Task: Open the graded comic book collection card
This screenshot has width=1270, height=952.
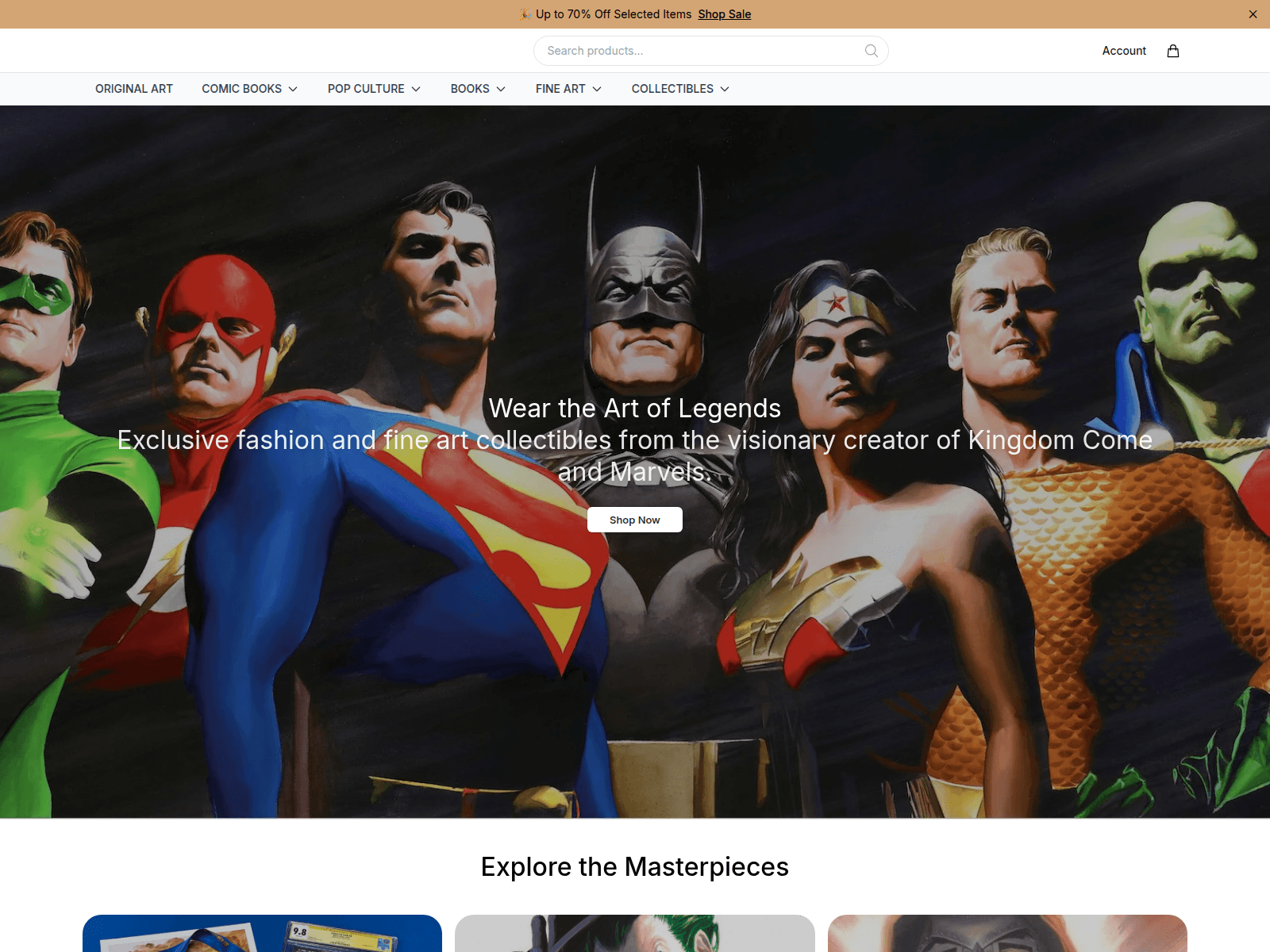Action: click(x=262, y=934)
